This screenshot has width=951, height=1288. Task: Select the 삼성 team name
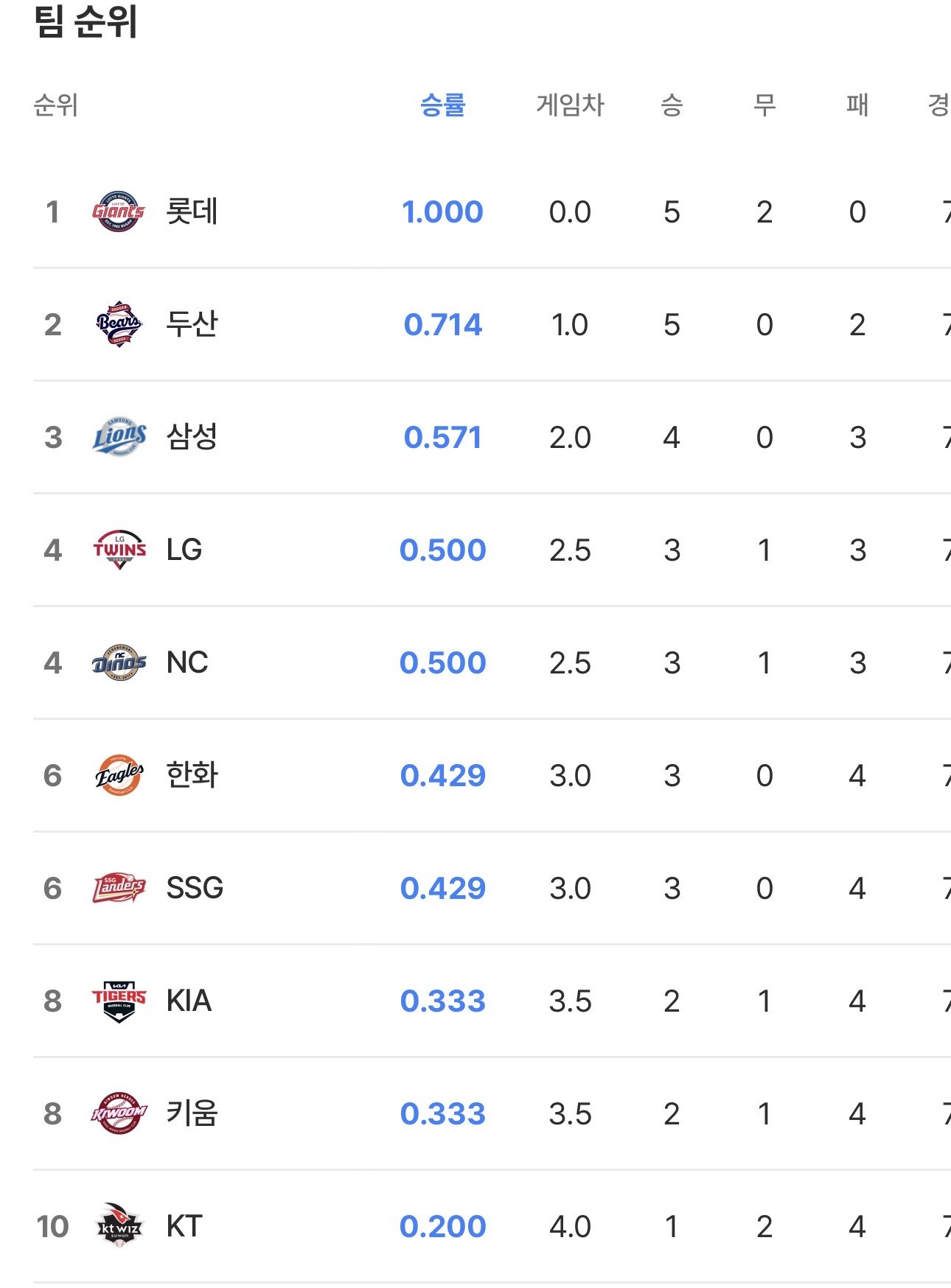192,438
